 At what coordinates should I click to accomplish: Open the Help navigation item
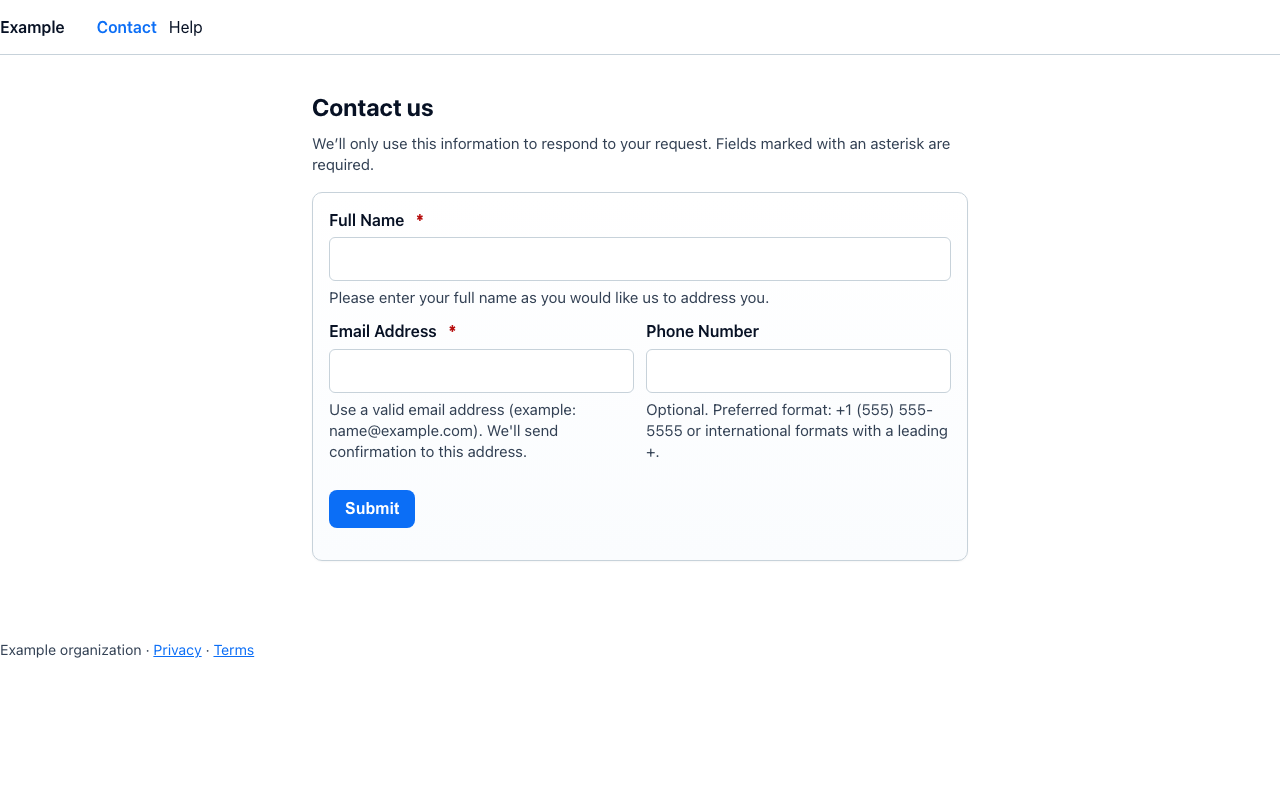[185, 27]
